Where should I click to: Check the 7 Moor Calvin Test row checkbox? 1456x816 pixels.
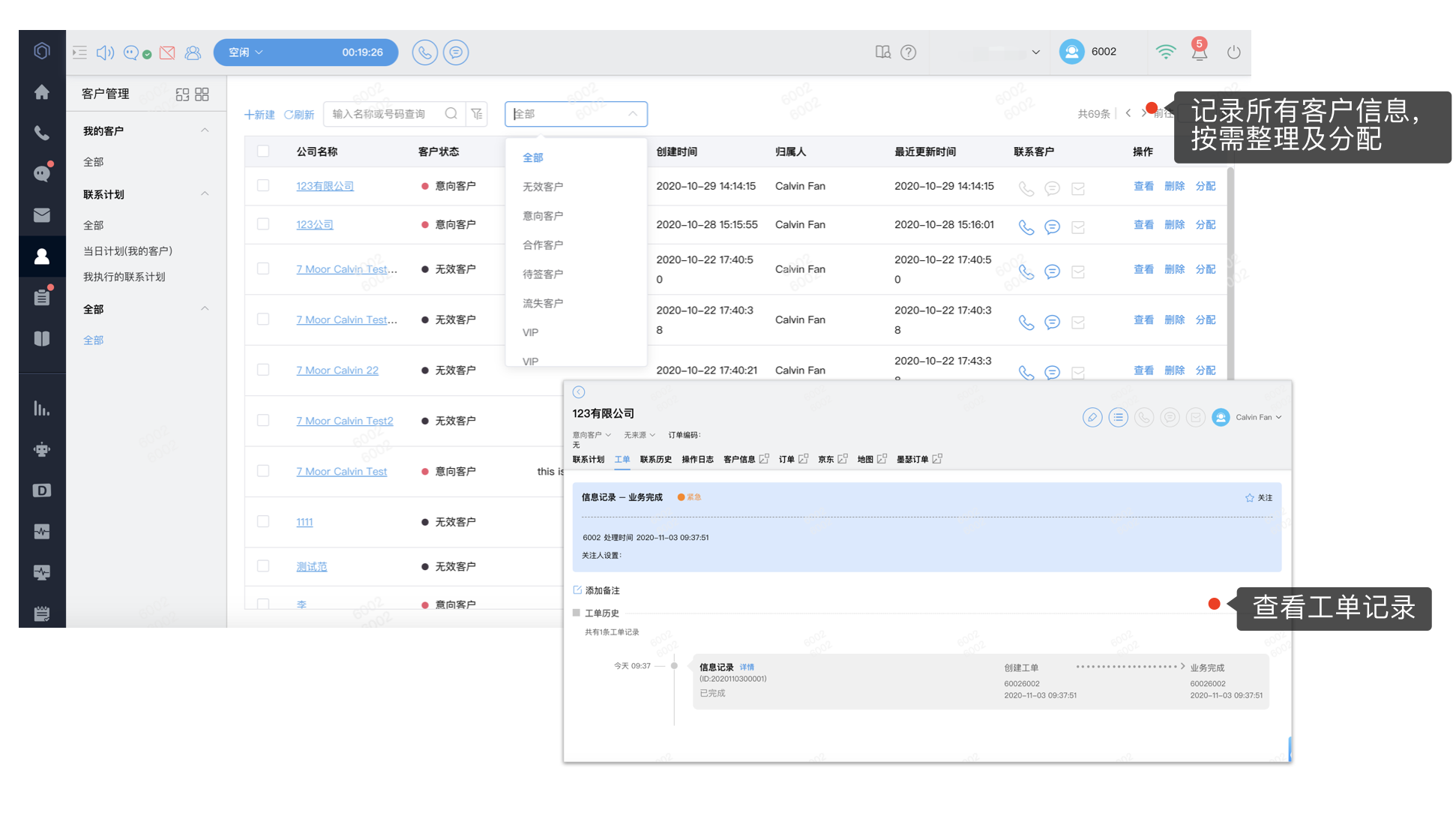tap(263, 470)
